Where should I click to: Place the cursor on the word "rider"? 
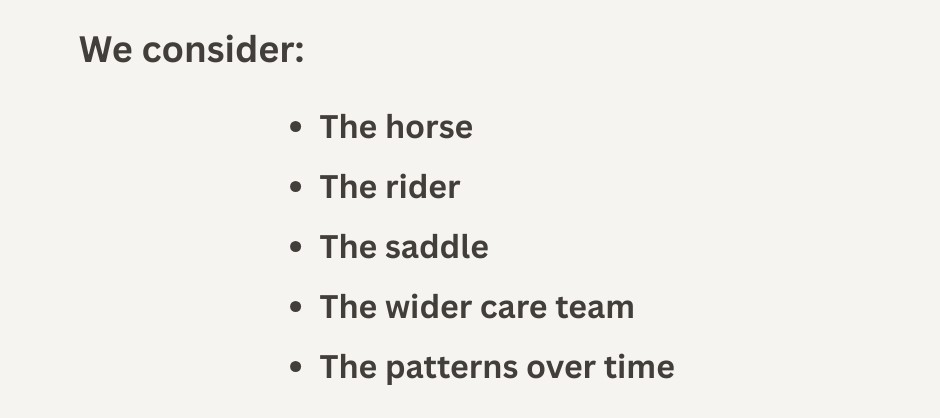(423, 188)
